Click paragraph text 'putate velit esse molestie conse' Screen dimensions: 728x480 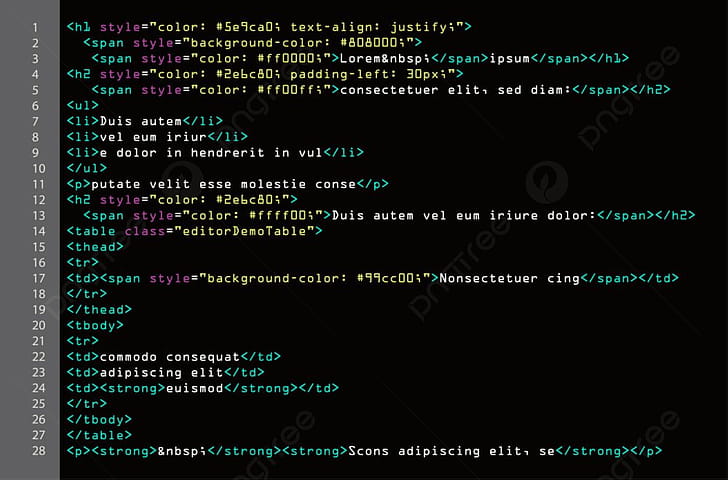(223, 184)
